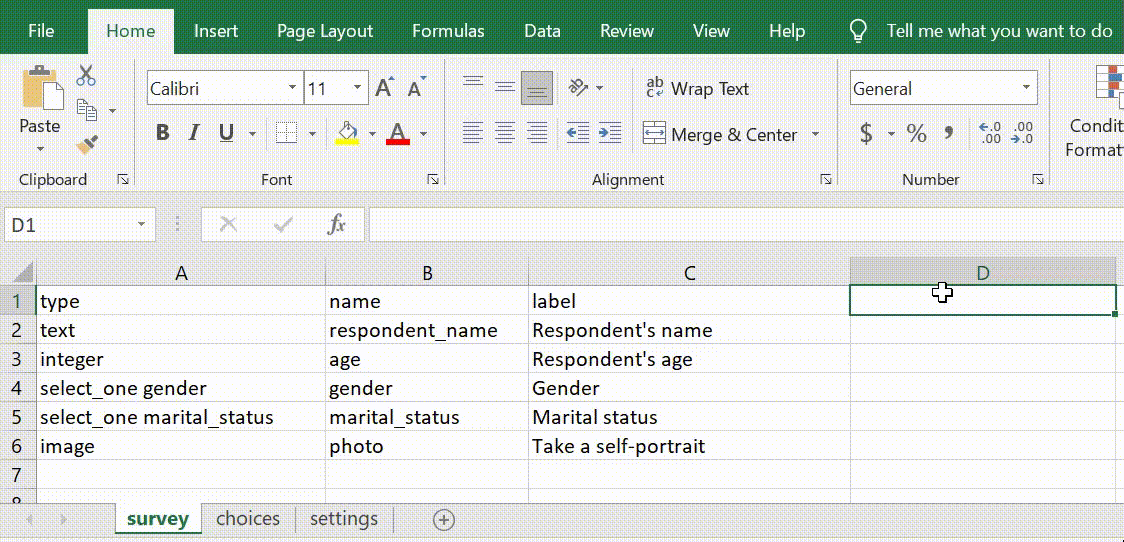Expand fill color dropdown arrow

(x=372, y=134)
